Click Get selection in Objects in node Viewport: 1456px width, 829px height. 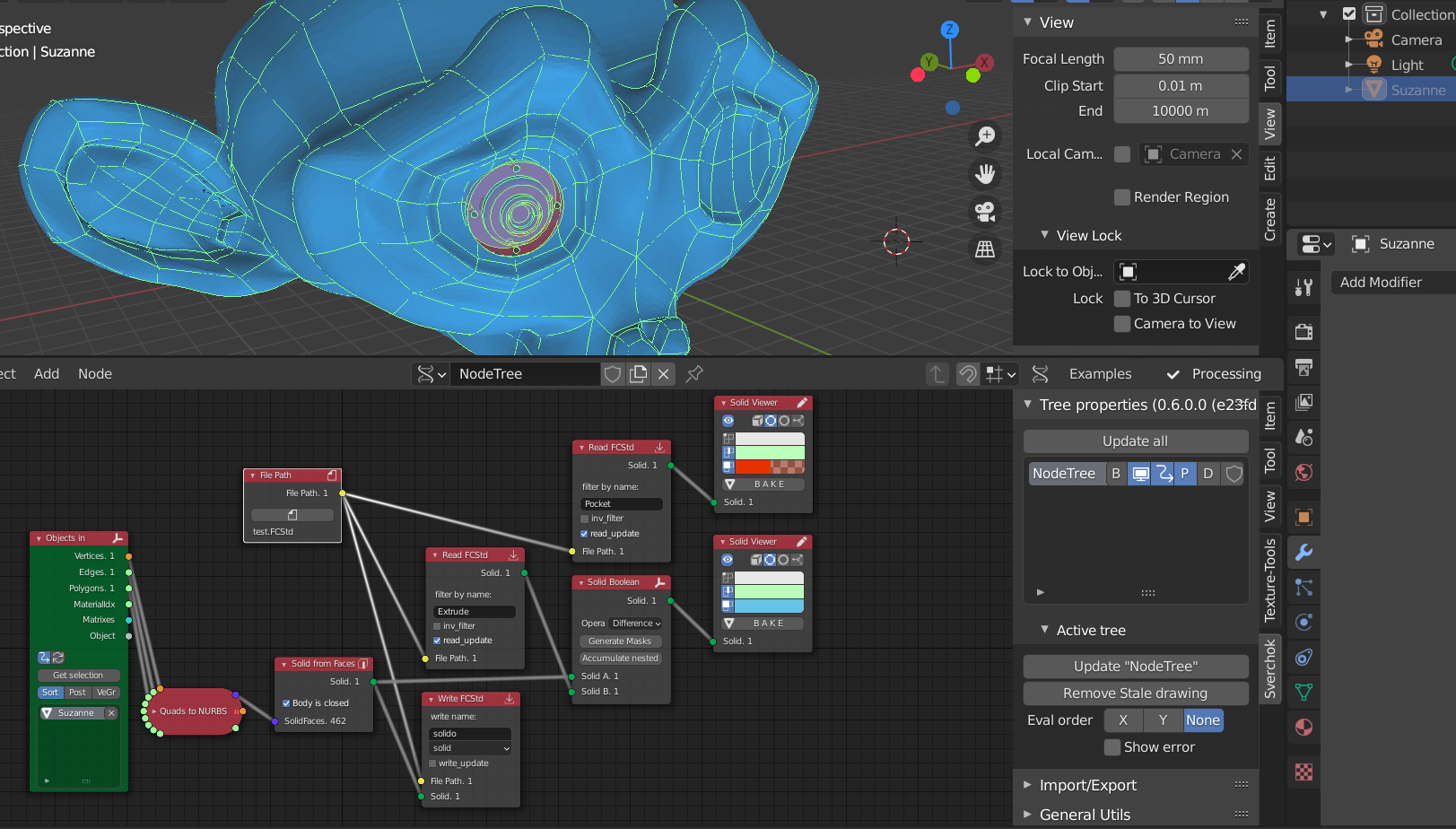[x=78, y=676]
